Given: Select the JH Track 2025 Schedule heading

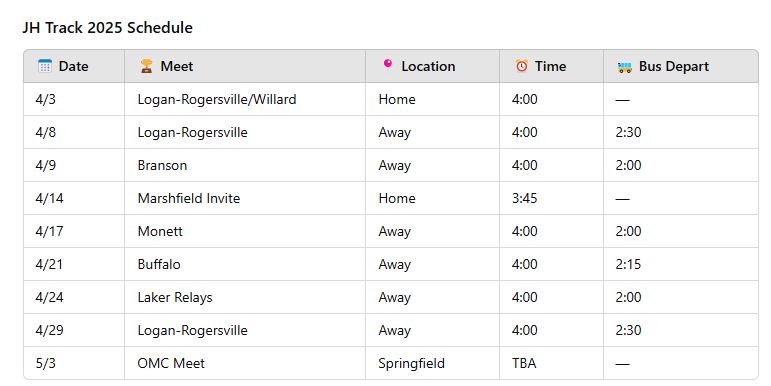Looking at the screenshot, I should [x=108, y=28].
